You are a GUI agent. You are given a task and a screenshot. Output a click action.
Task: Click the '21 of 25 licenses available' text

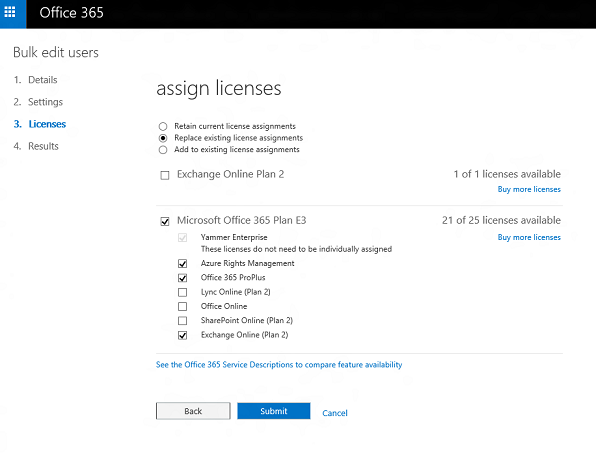coord(501,220)
